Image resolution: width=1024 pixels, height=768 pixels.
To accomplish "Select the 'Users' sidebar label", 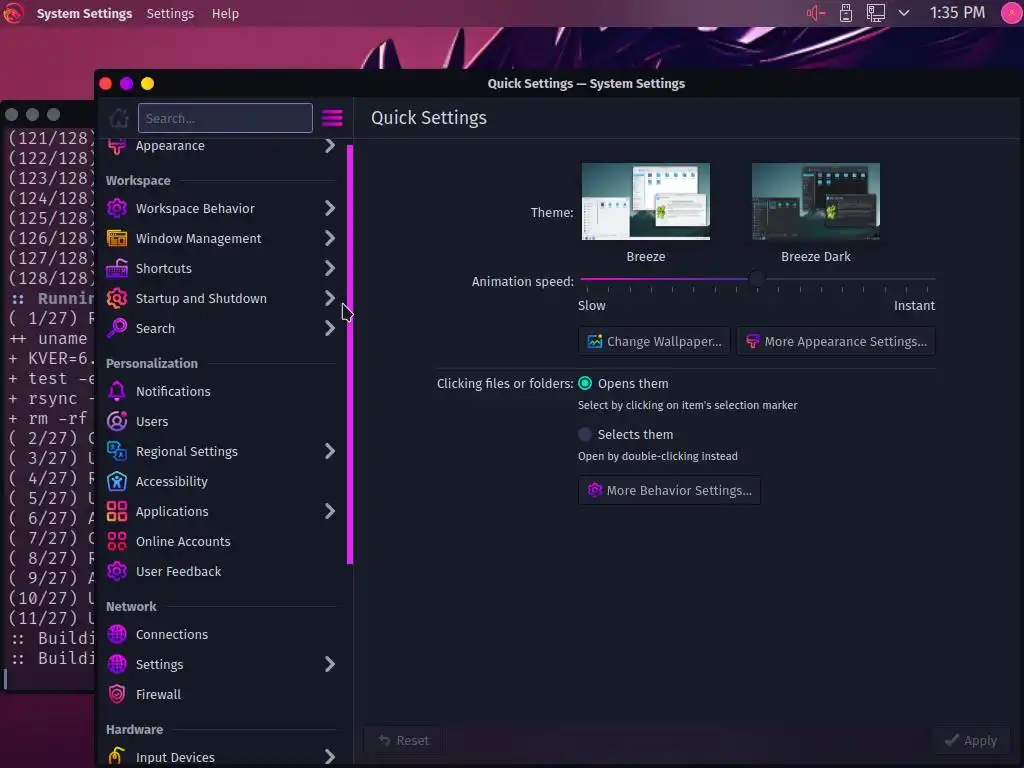I will click(x=152, y=421).
